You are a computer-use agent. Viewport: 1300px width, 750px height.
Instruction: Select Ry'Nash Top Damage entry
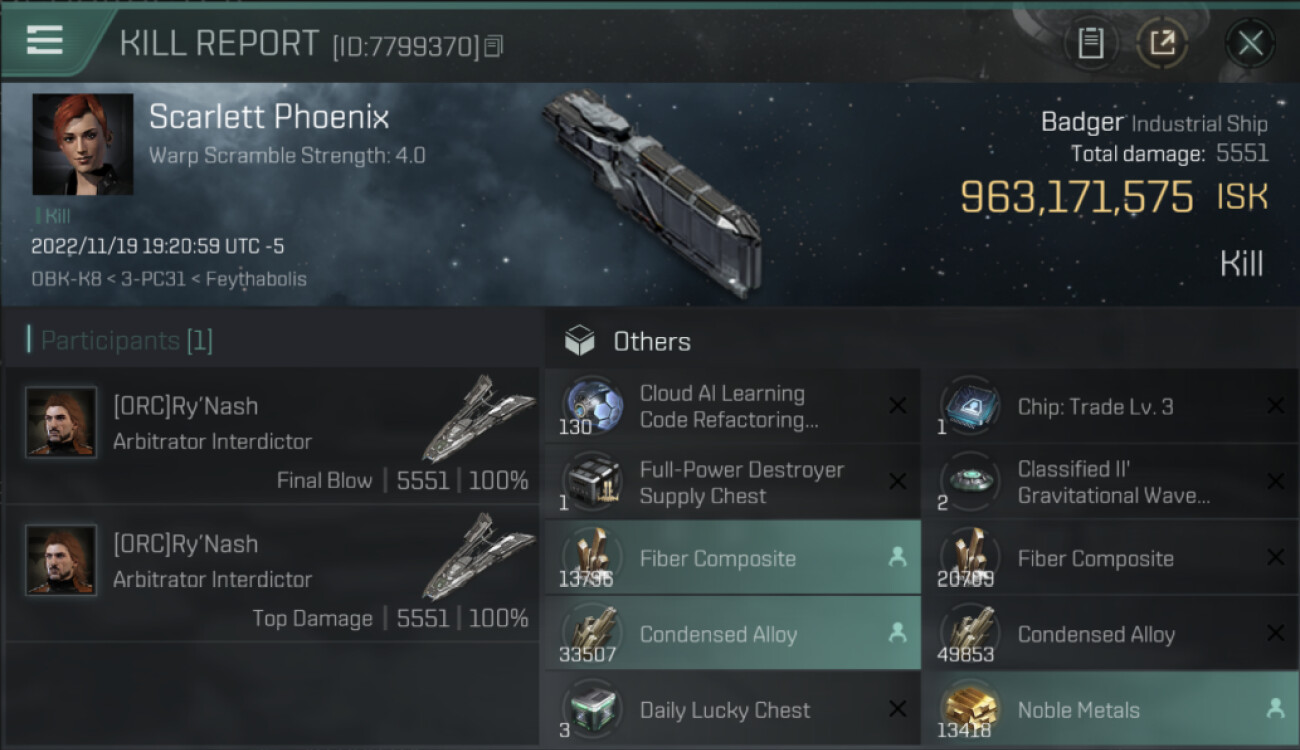pyautogui.click(x=272, y=574)
